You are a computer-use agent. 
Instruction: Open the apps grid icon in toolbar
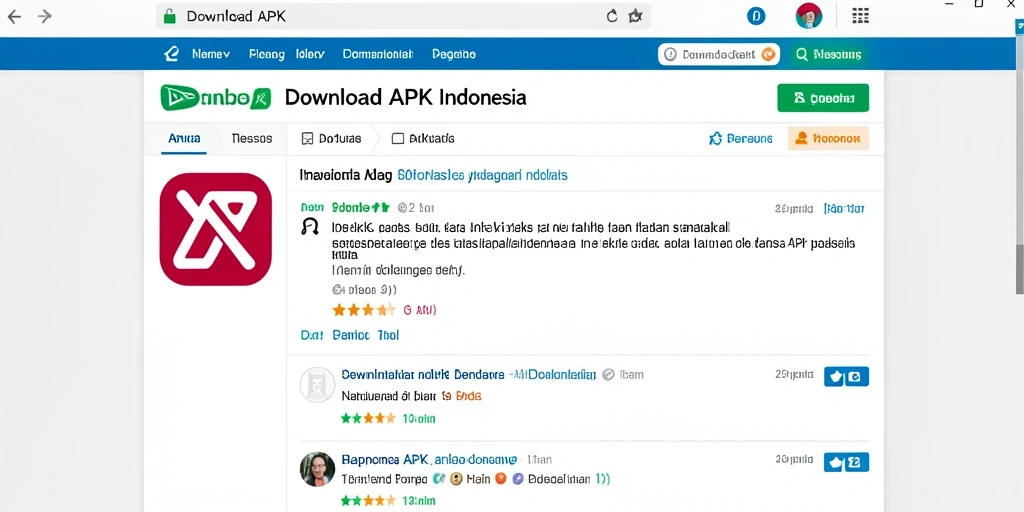pos(861,16)
